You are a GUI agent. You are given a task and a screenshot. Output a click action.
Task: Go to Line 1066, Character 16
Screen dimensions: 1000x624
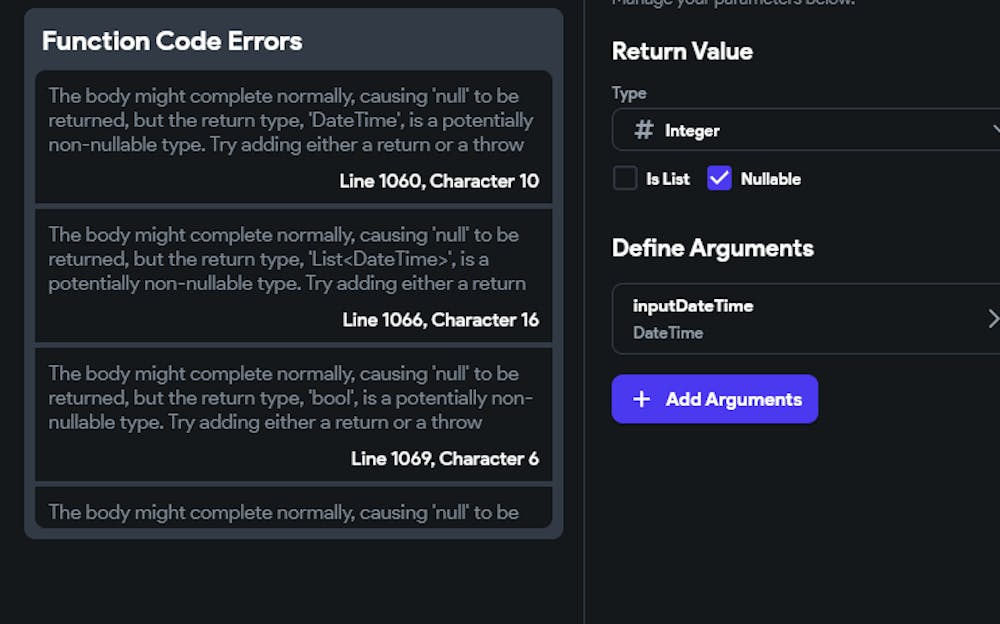tap(440, 320)
